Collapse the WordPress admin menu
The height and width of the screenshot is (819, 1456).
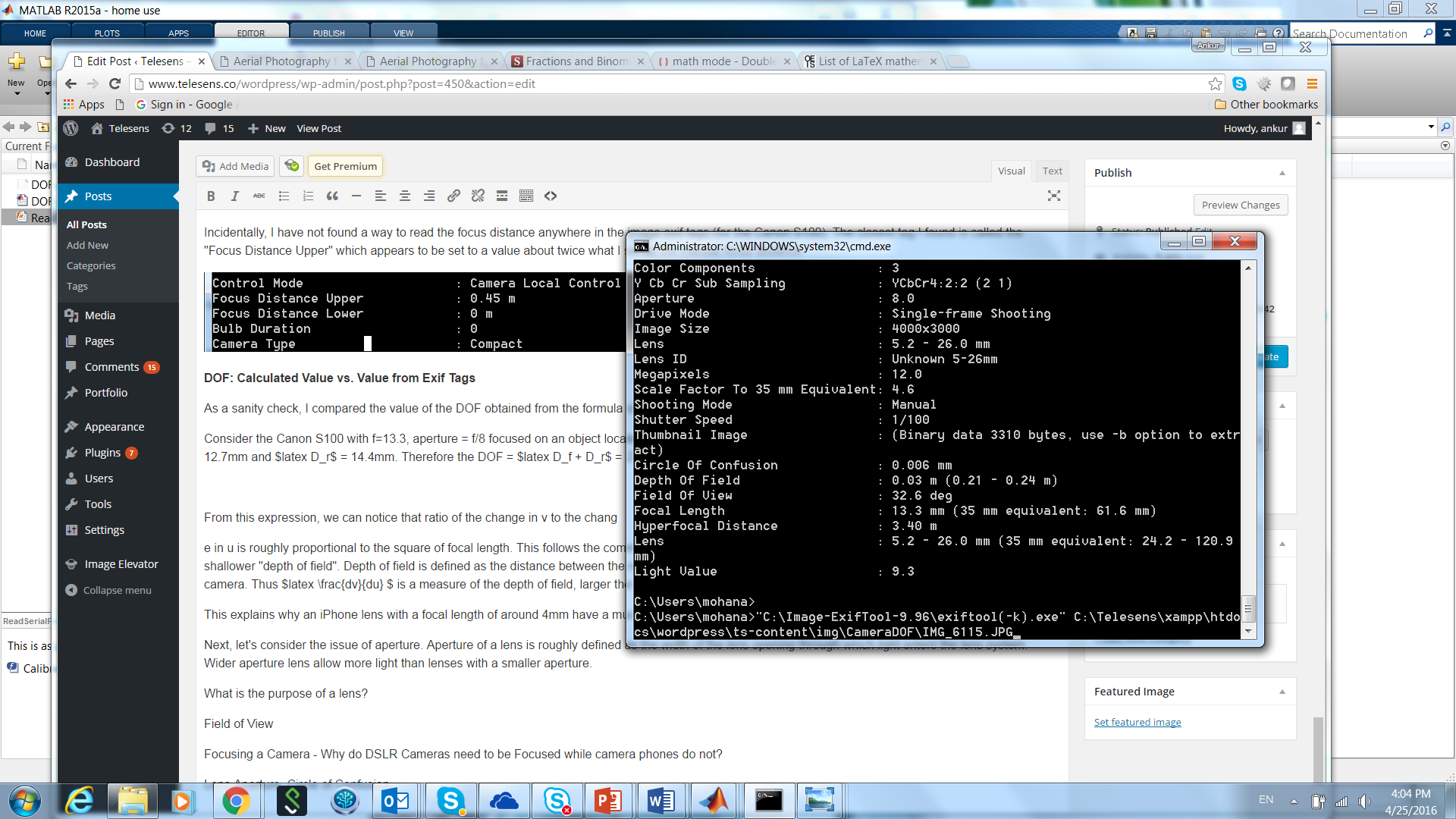pyautogui.click(x=108, y=590)
